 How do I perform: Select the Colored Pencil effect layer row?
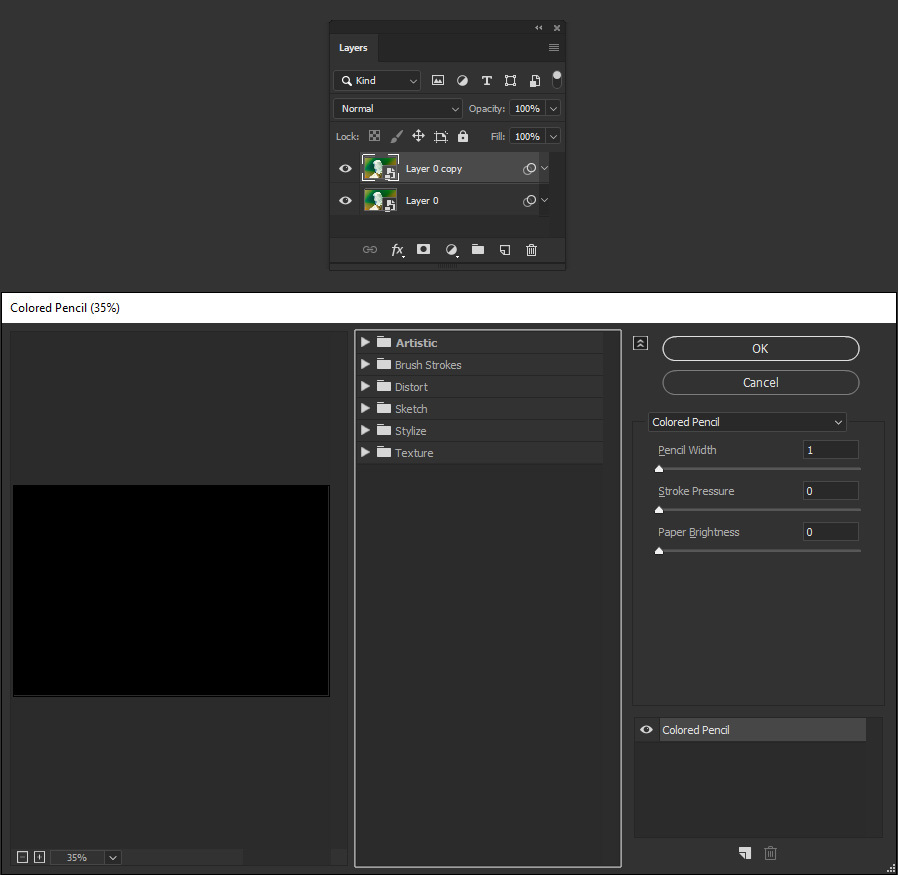762,730
